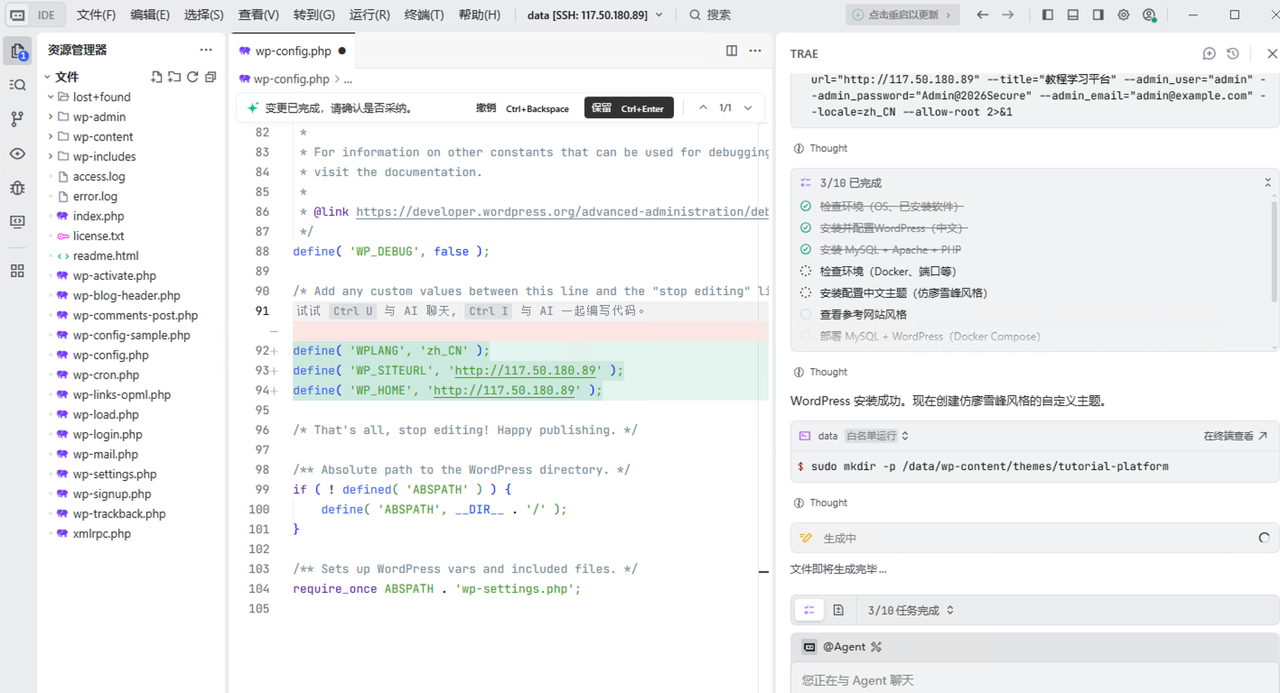This screenshot has height=693, width=1280.
Task: Go to previous change with up arrow
Action: click(703, 108)
